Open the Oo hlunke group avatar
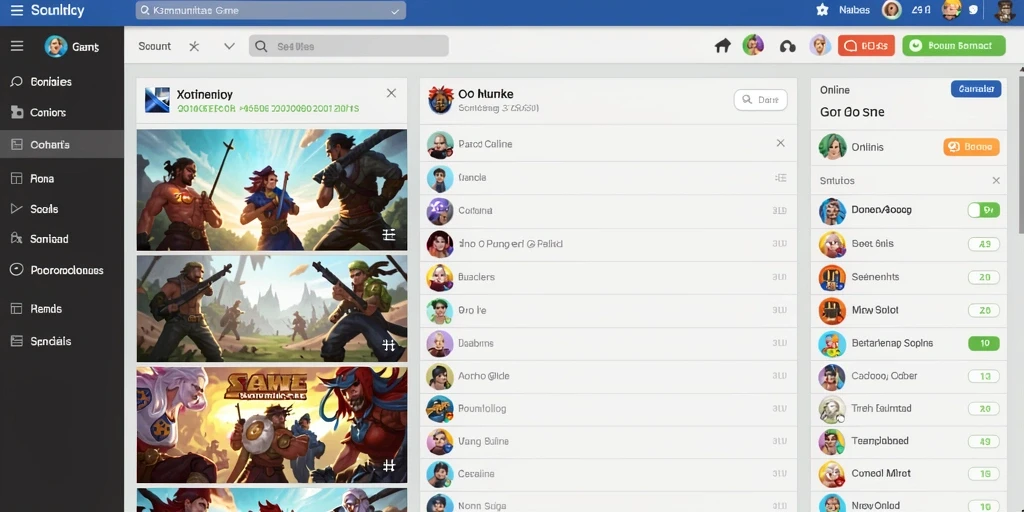The width and height of the screenshot is (1024, 512). point(441,100)
